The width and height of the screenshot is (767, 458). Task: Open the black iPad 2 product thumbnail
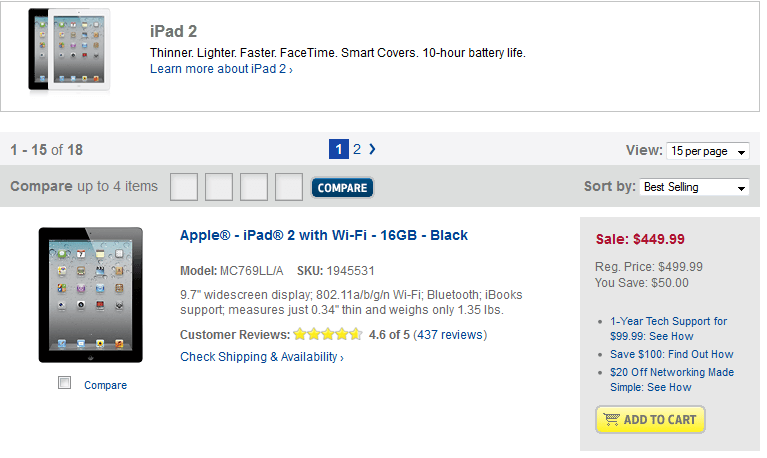[90, 295]
